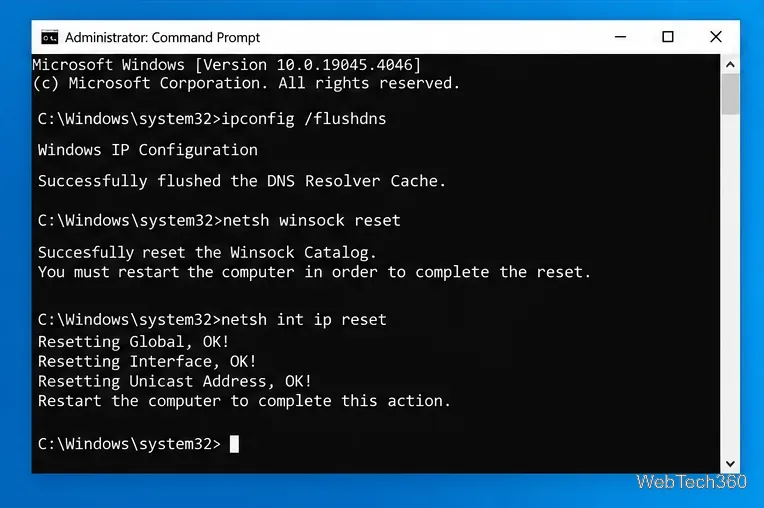Click the Successfully flushed DNS Resolver Cache line
Viewport: 764px width, 508px height.
[x=242, y=181]
